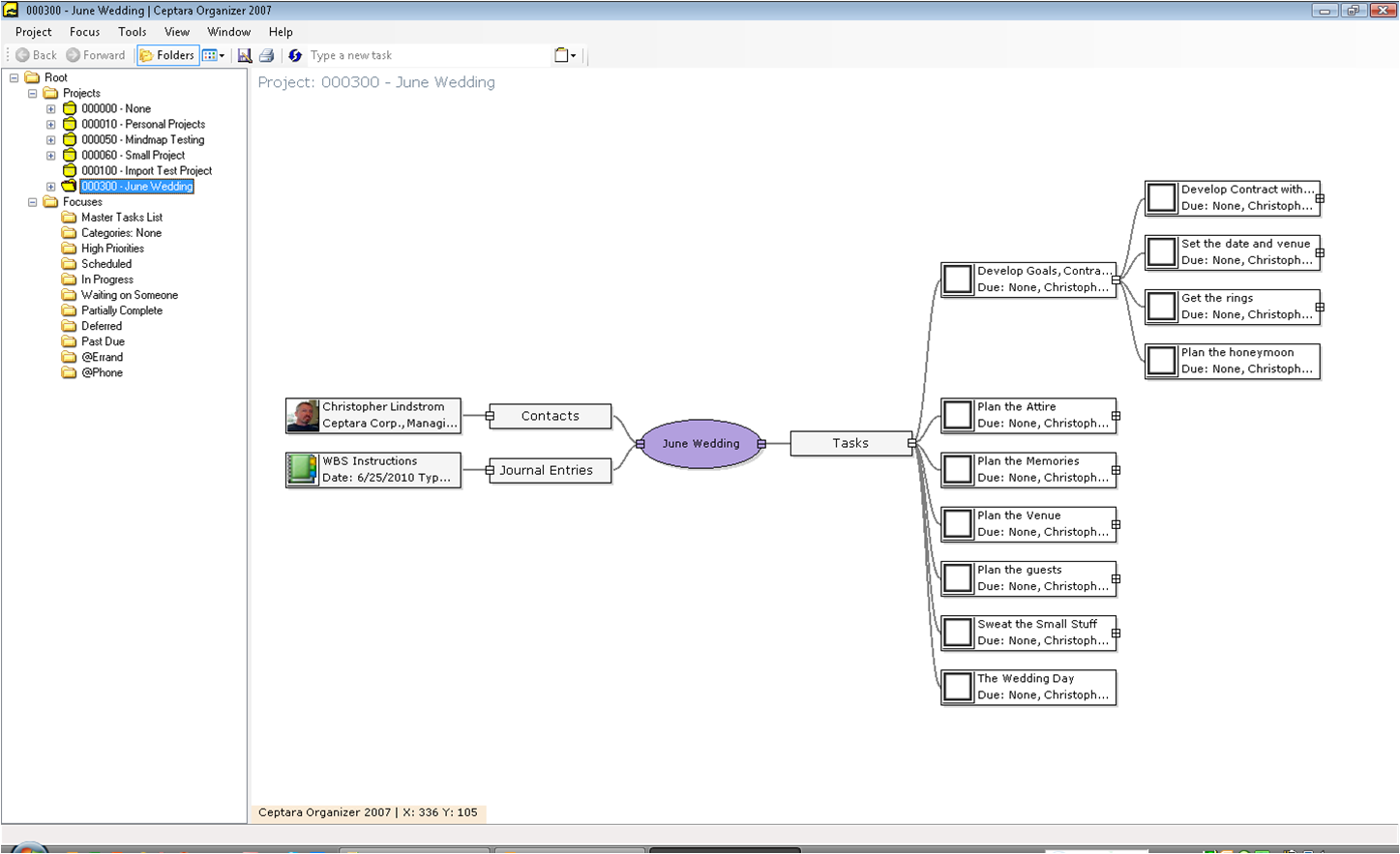Click the save diagram image icon
Screen dimensions: 1400x854
pos(245,55)
